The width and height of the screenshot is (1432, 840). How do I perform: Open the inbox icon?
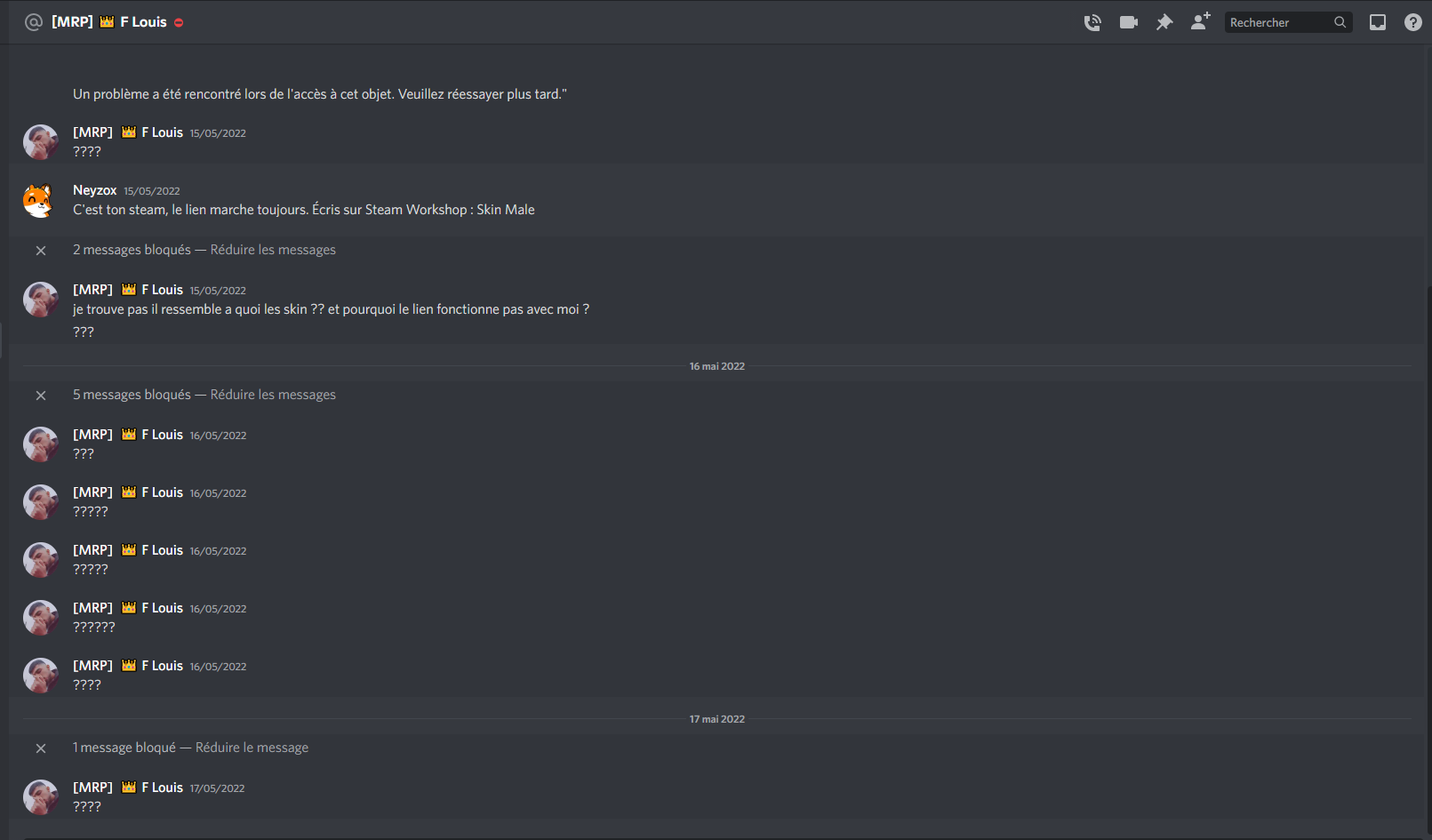point(1378,22)
